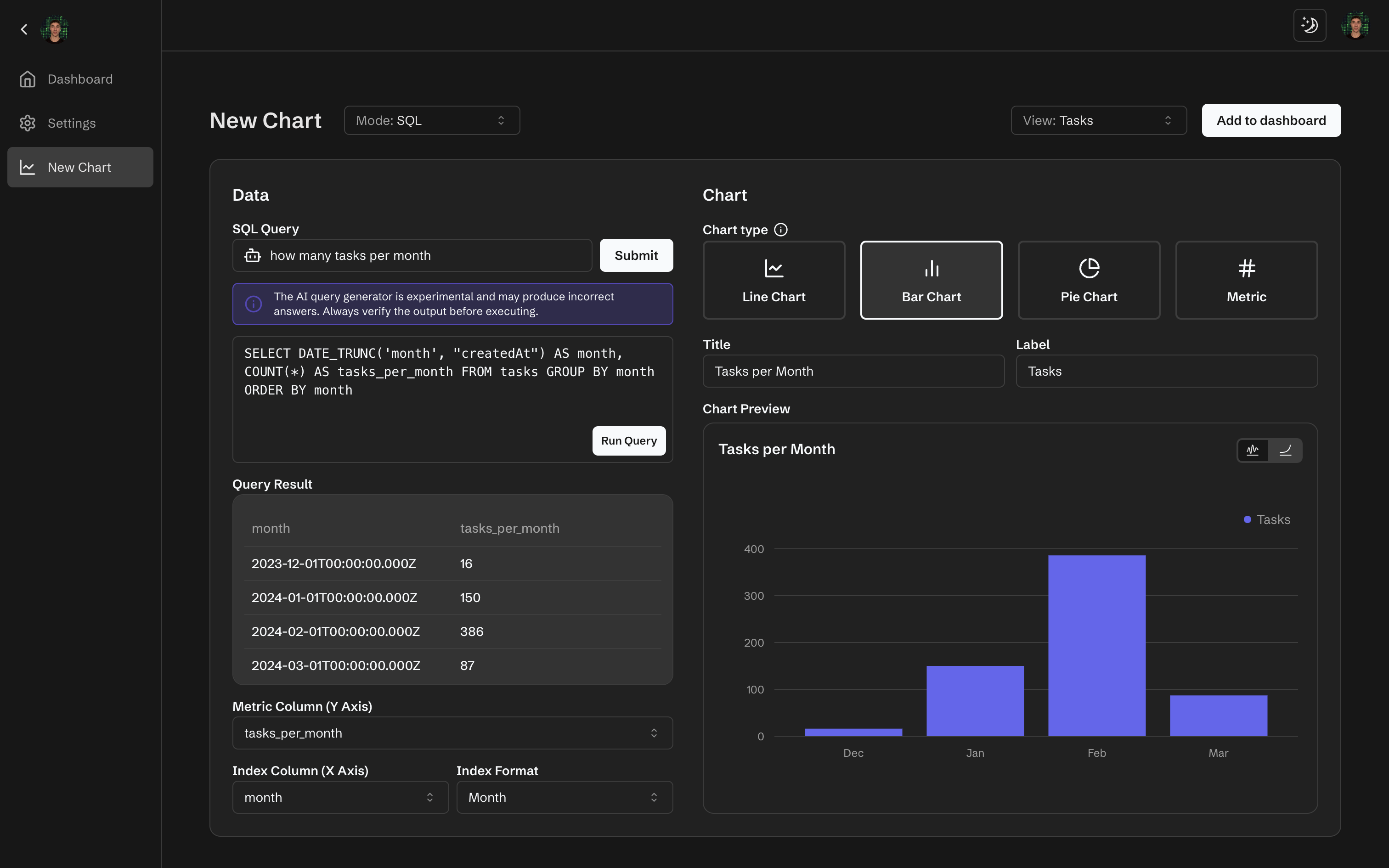Click Add to dashboard button

pos(1271,120)
